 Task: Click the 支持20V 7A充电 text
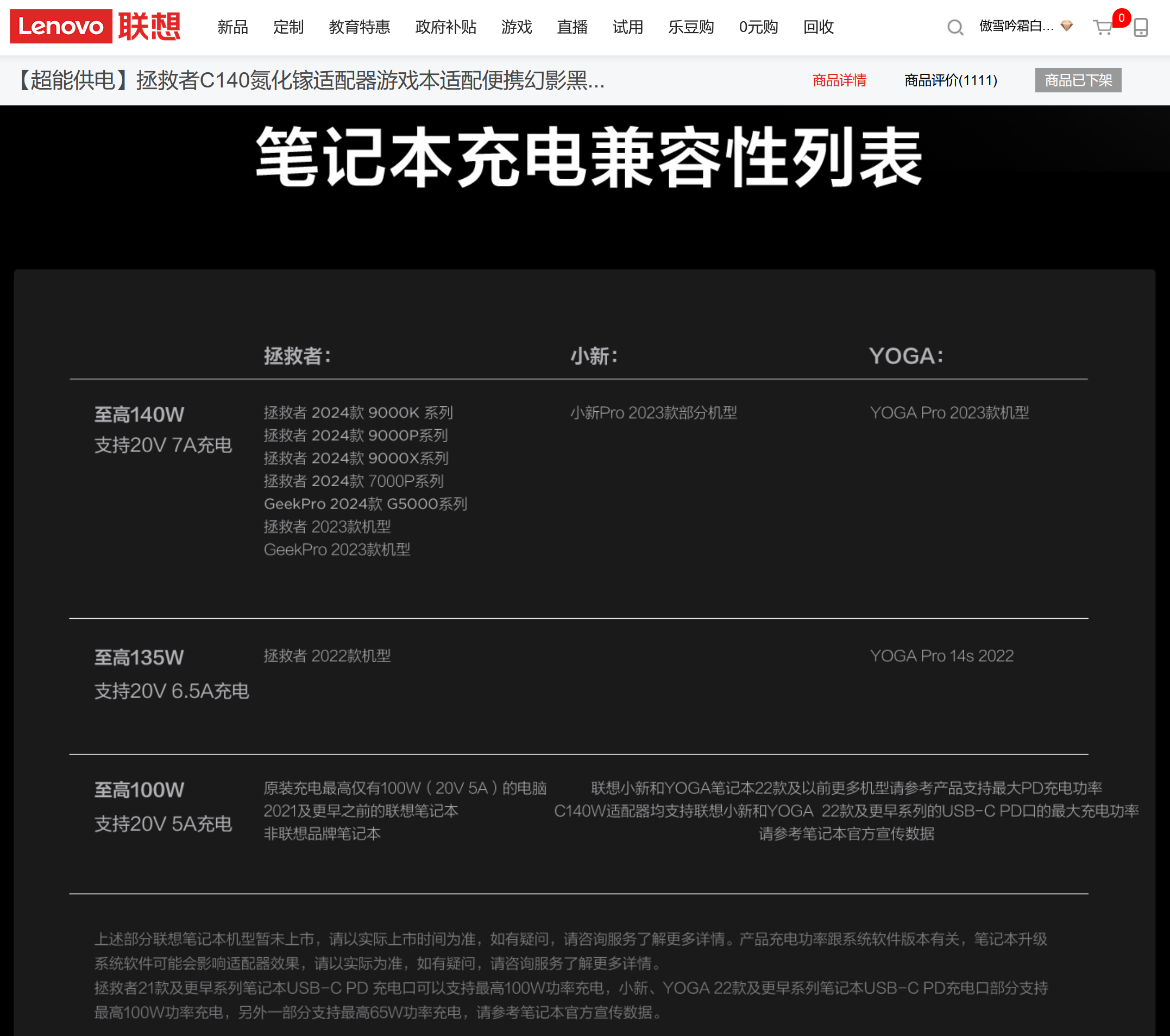tap(163, 445)
